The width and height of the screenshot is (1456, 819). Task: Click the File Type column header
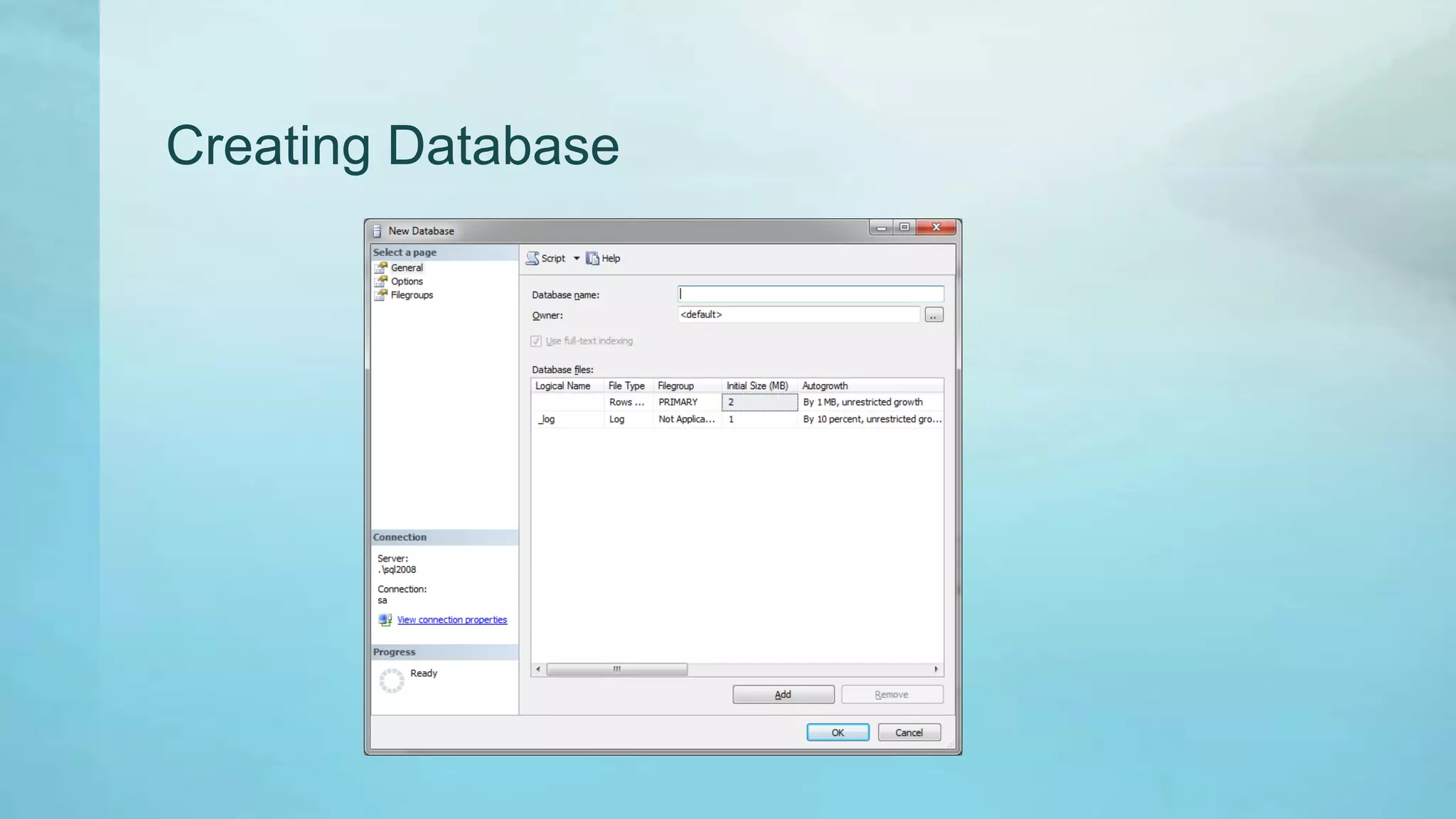628,386
